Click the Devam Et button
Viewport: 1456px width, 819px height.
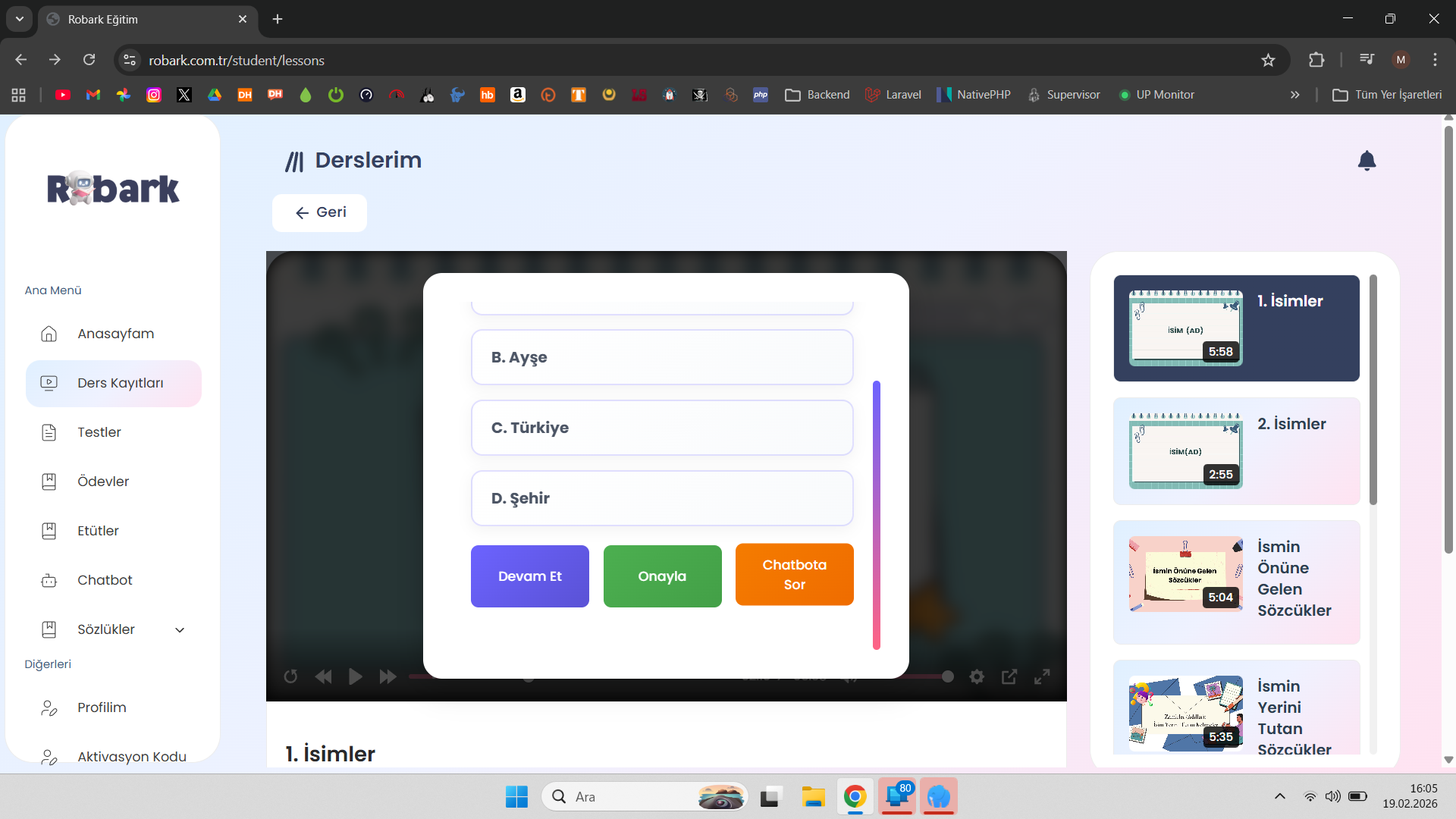(x=529, y=576)
